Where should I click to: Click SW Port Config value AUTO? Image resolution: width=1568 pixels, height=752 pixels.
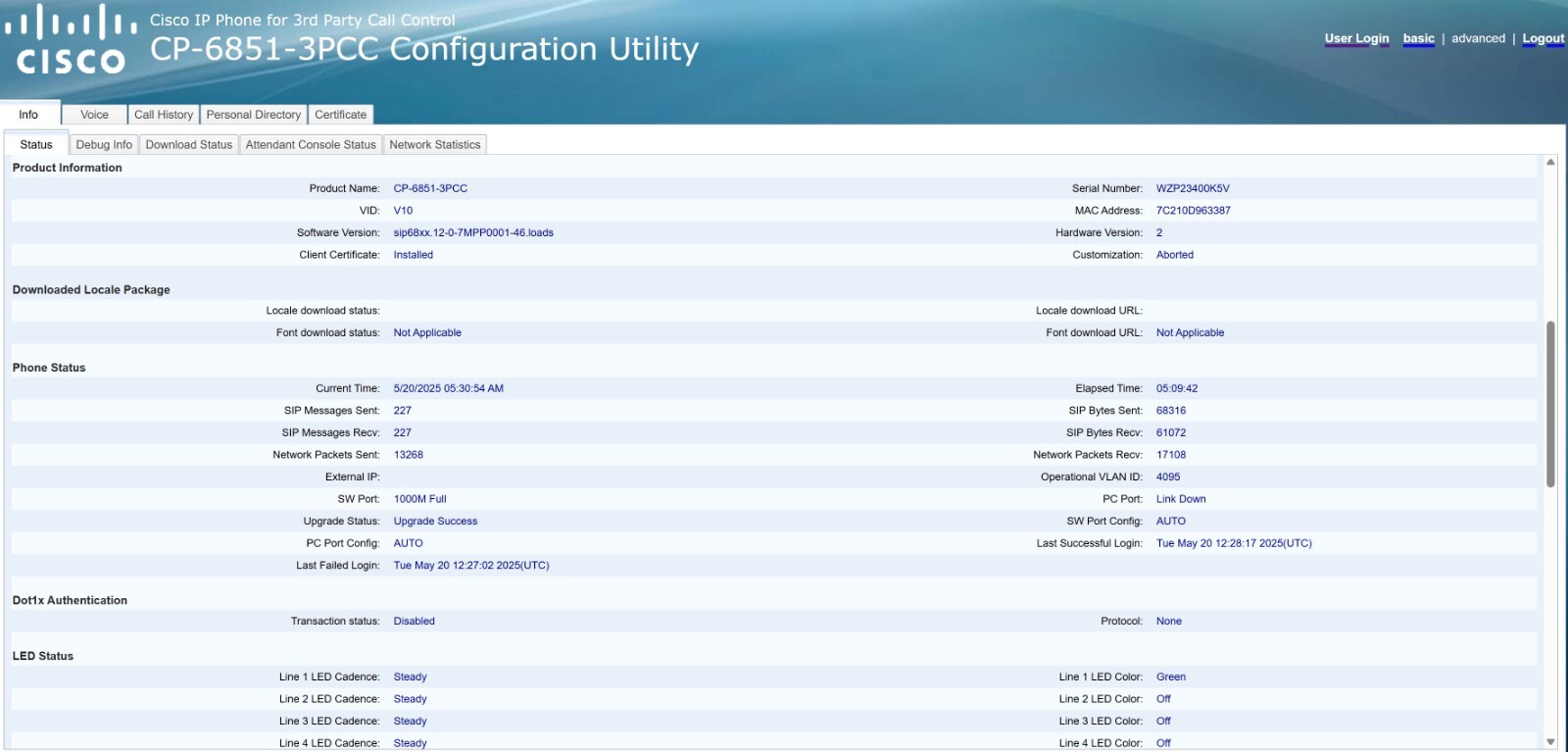(1170, 522)
